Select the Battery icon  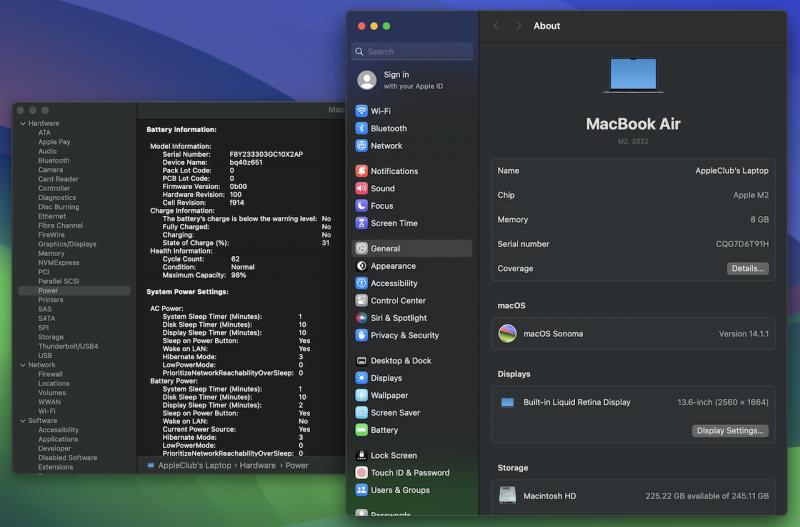point(361,430)
